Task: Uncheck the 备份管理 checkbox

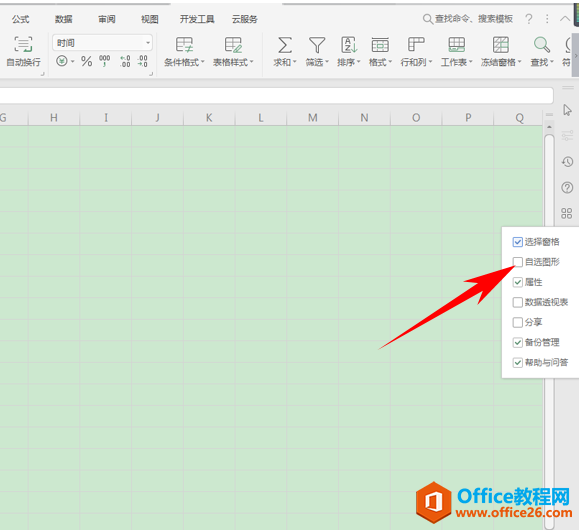Action: click(517, 342)
